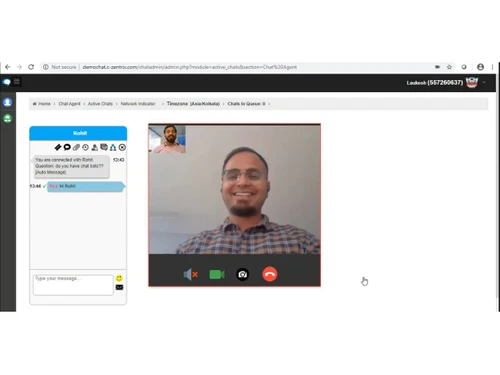500x375 pixels.
Task: Toggle the muted speaker icon in video call
Action: tap(190, 275)
